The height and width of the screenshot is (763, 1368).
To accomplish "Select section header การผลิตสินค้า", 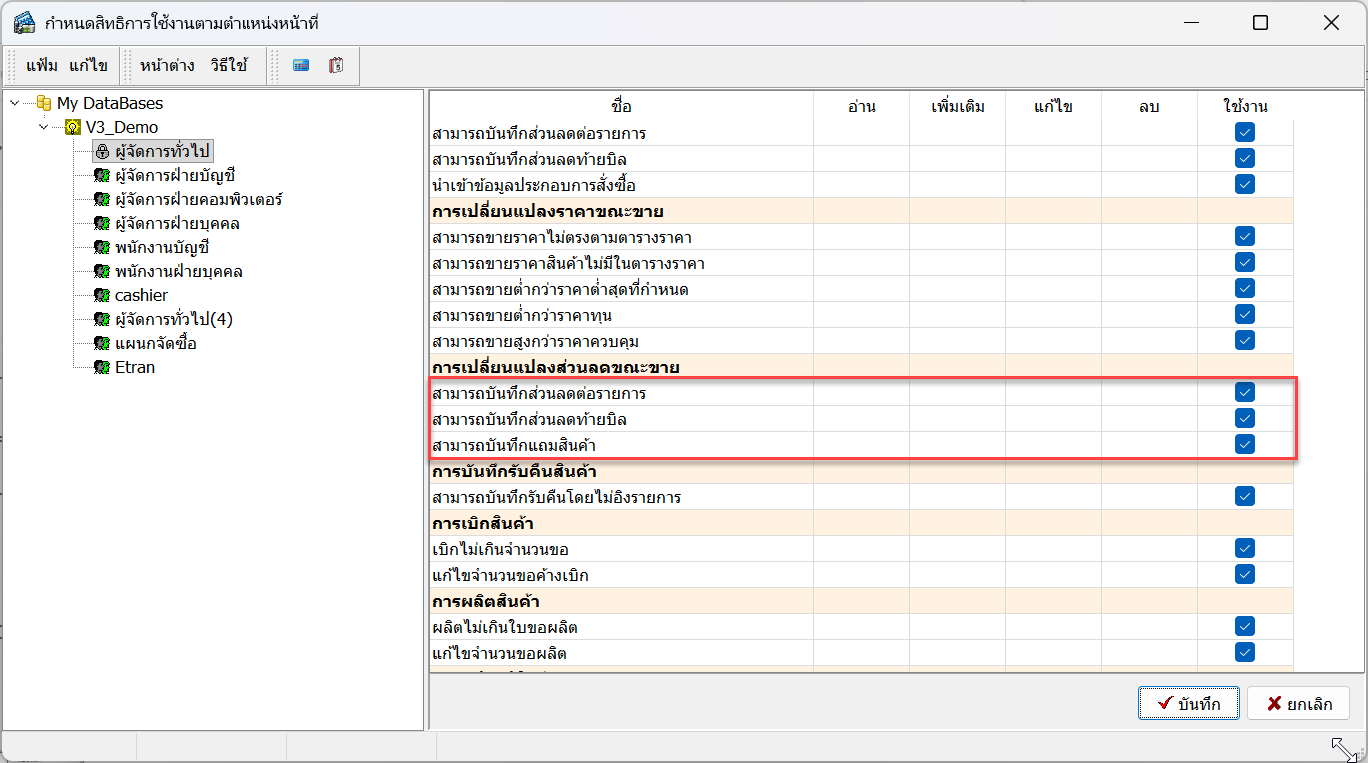I will click(488, 601).
